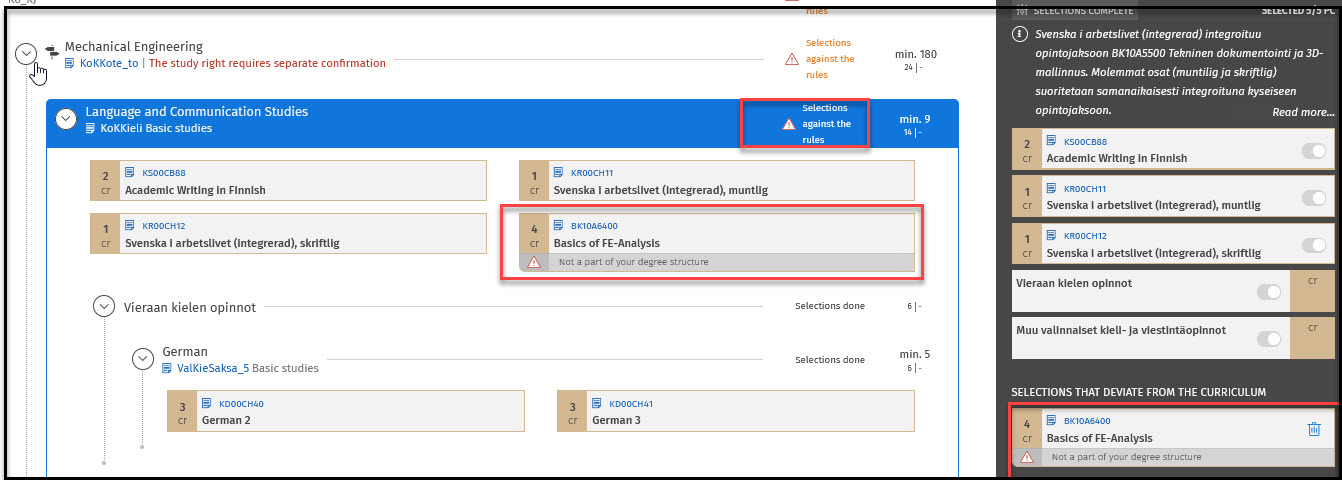The image size is (1342, 480).
Task: Toggle off Academic Writing in Finnish selection
Action: point(1313,151)
